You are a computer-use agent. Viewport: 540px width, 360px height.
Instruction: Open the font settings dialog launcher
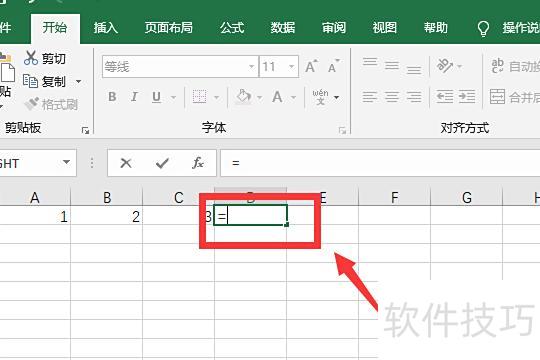coord(342,130)
